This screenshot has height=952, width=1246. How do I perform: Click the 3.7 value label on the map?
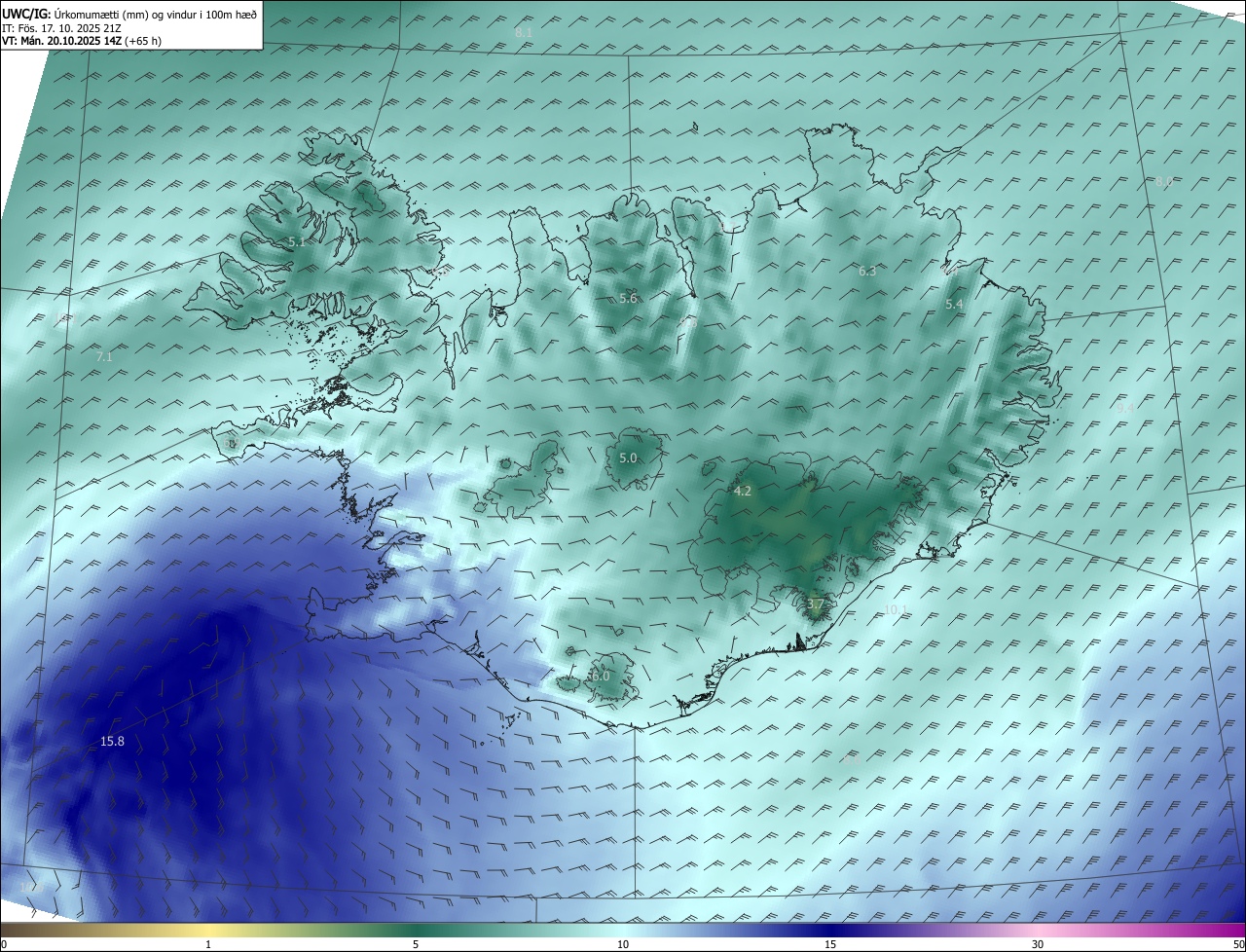coord(816,604)
